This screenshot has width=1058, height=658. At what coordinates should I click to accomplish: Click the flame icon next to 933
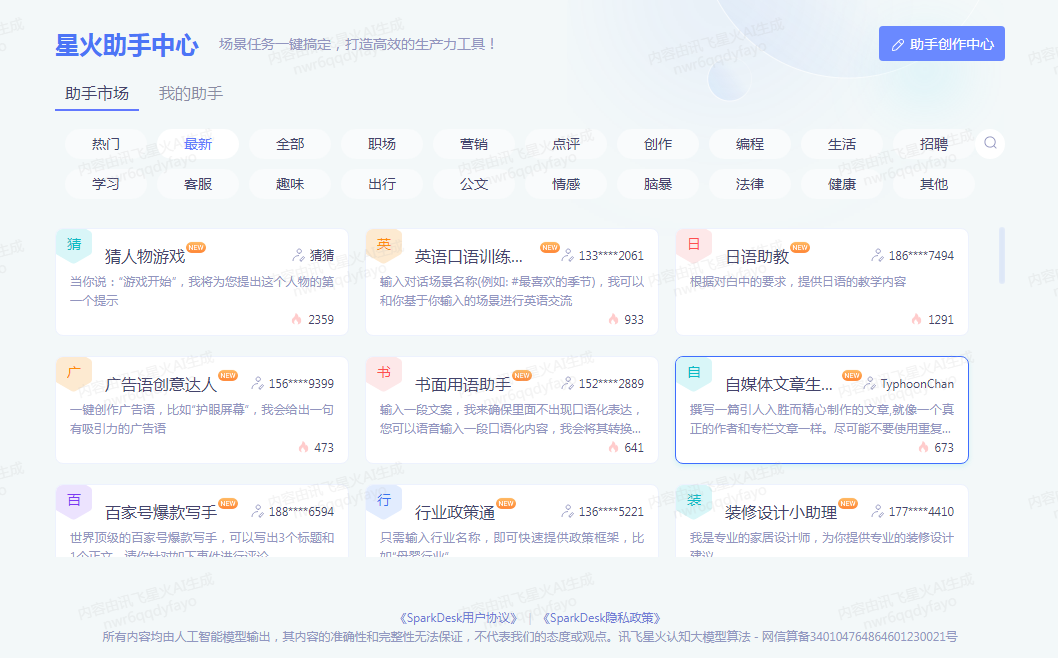pos(613,319)
